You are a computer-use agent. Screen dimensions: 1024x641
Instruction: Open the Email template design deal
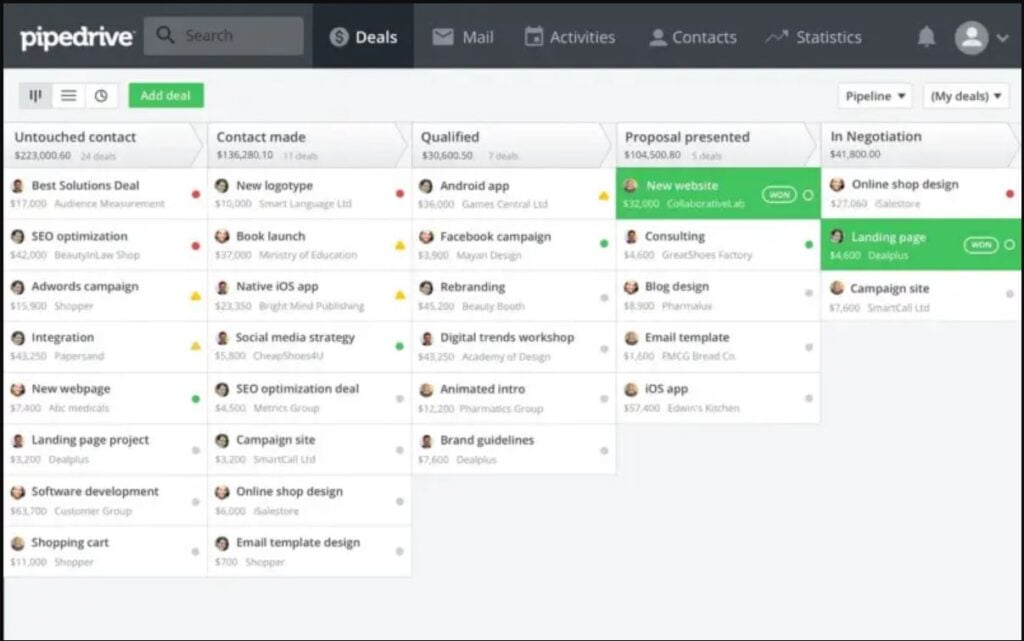point(309,552)
